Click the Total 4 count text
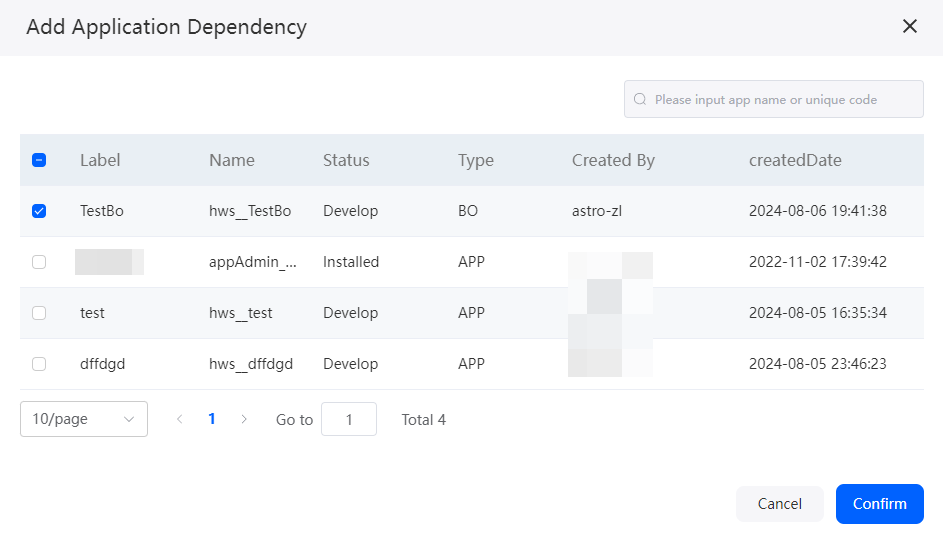 (423, 420)
